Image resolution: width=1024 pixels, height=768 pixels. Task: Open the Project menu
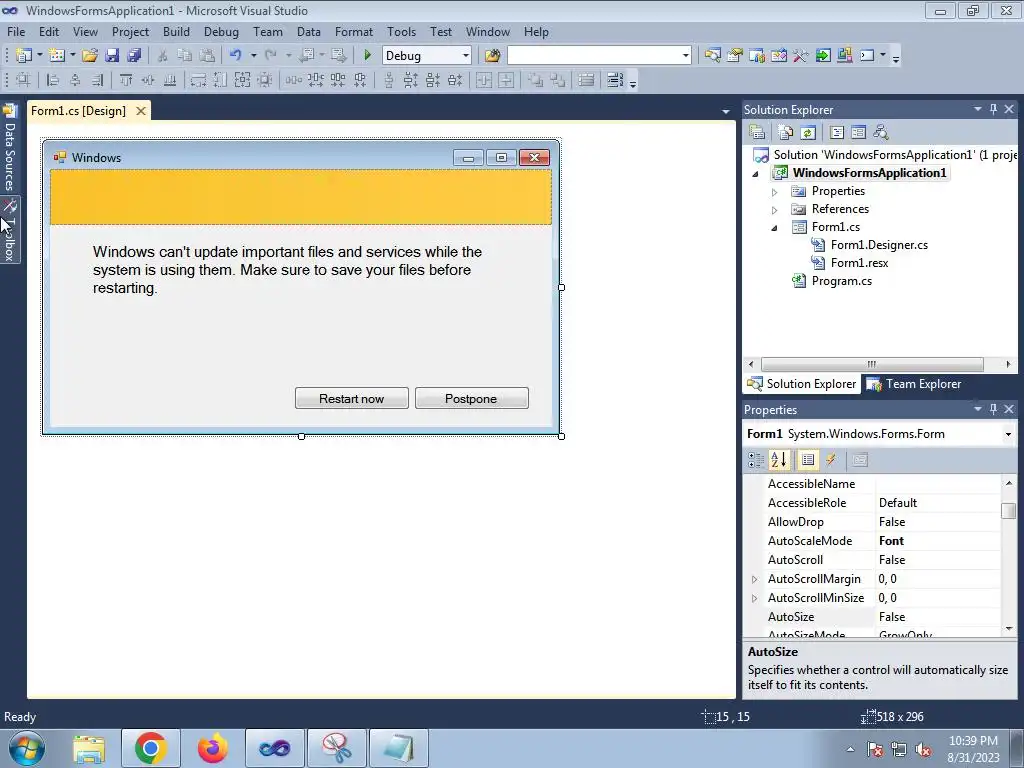tap(130, 31)
